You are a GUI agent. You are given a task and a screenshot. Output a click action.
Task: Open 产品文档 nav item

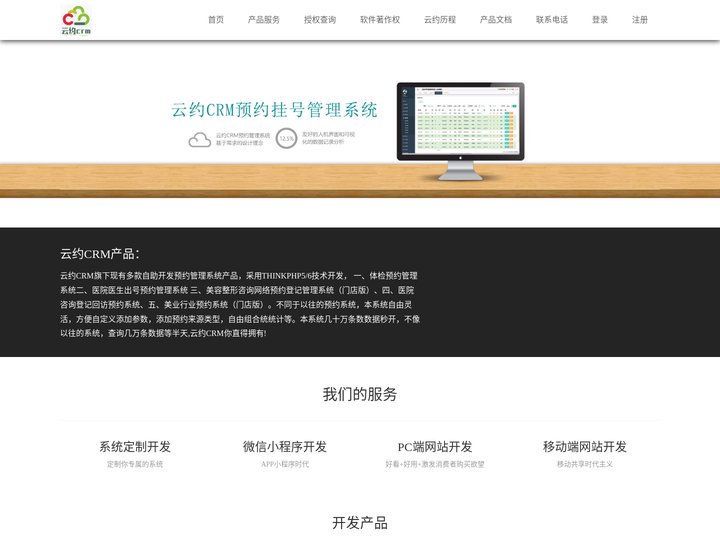pyautogui.click(x=495, y=20)
